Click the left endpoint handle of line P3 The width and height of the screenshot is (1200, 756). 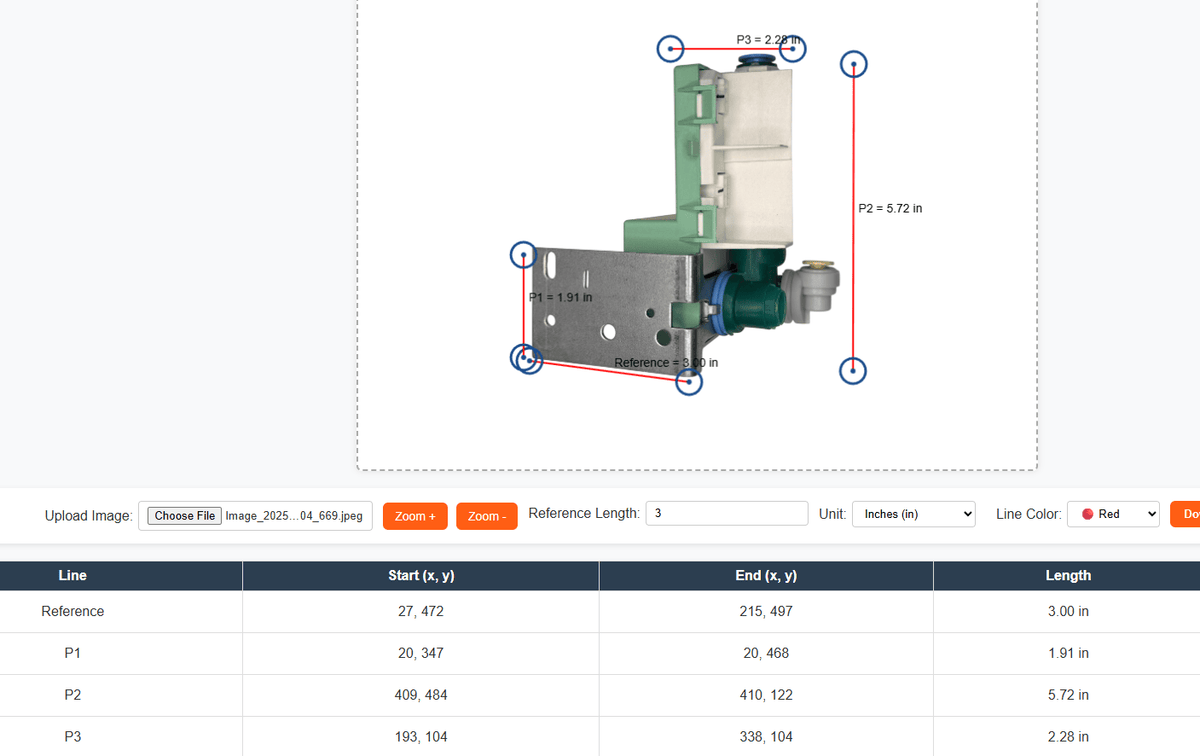(x=671, y=48)
